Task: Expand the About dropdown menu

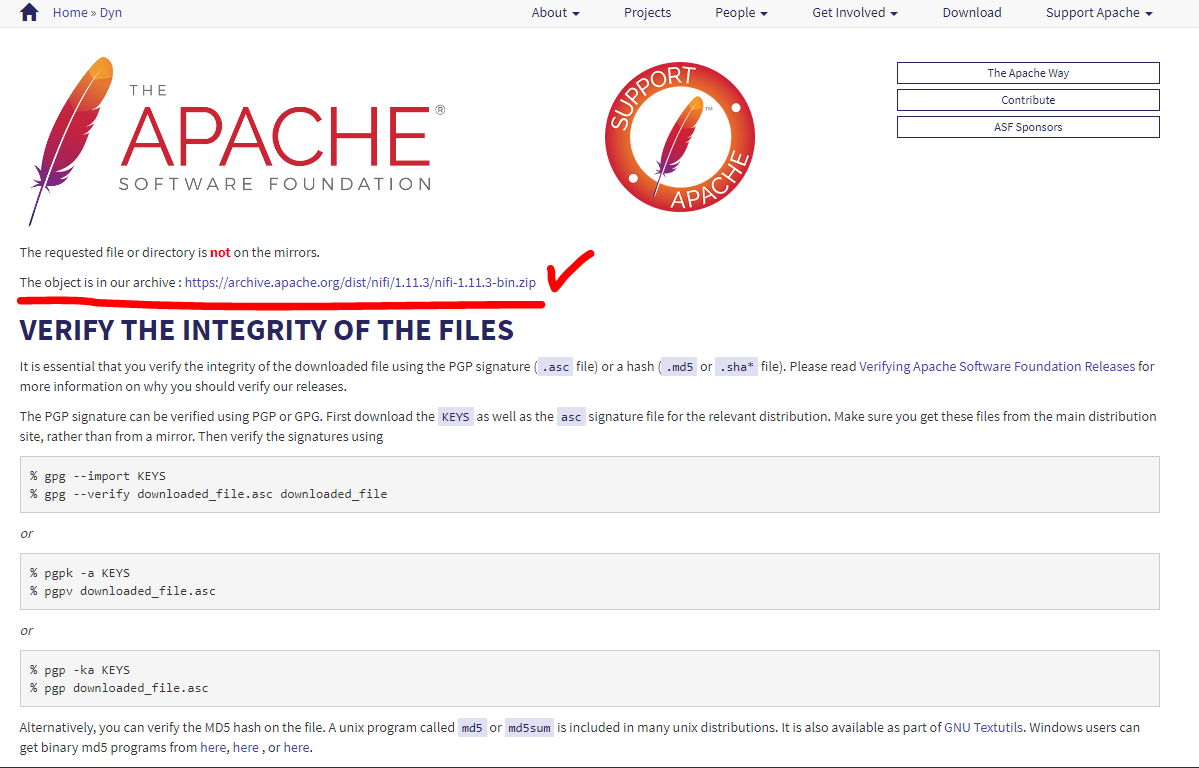Action: pyautogui.click(x=555, y=12)
